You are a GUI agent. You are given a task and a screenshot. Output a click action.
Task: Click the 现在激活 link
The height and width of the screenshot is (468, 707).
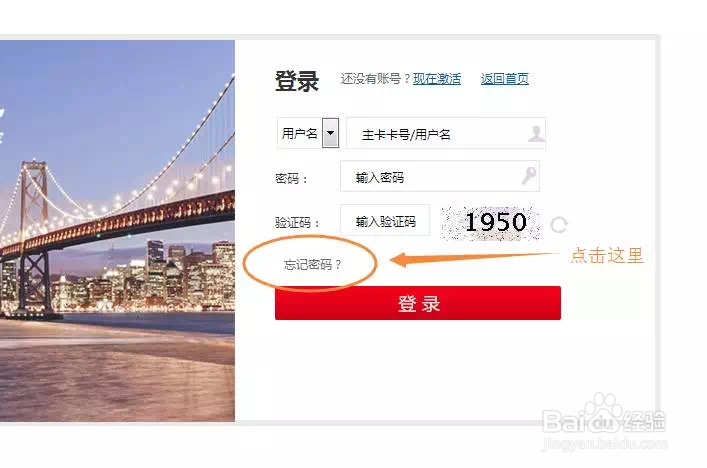pos(437,79)
